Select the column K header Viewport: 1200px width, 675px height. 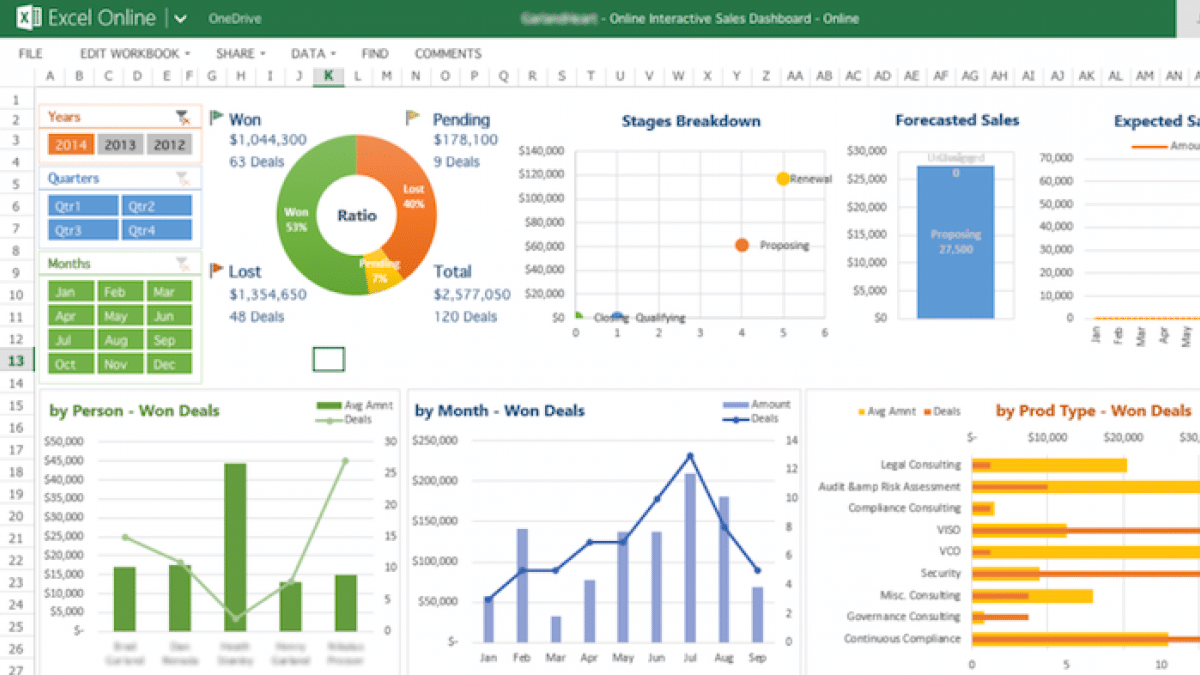pos(328,76)
